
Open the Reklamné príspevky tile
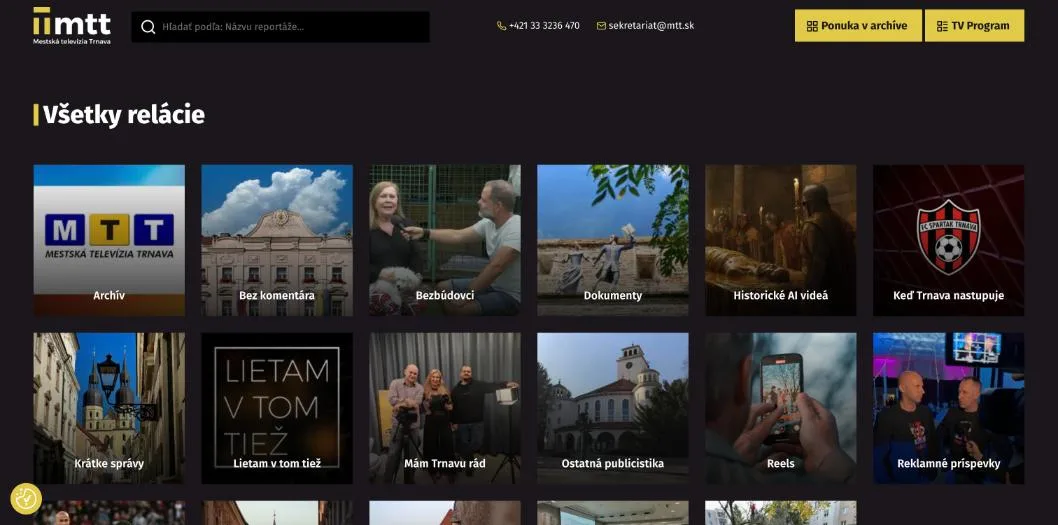[x=949, y=408]
